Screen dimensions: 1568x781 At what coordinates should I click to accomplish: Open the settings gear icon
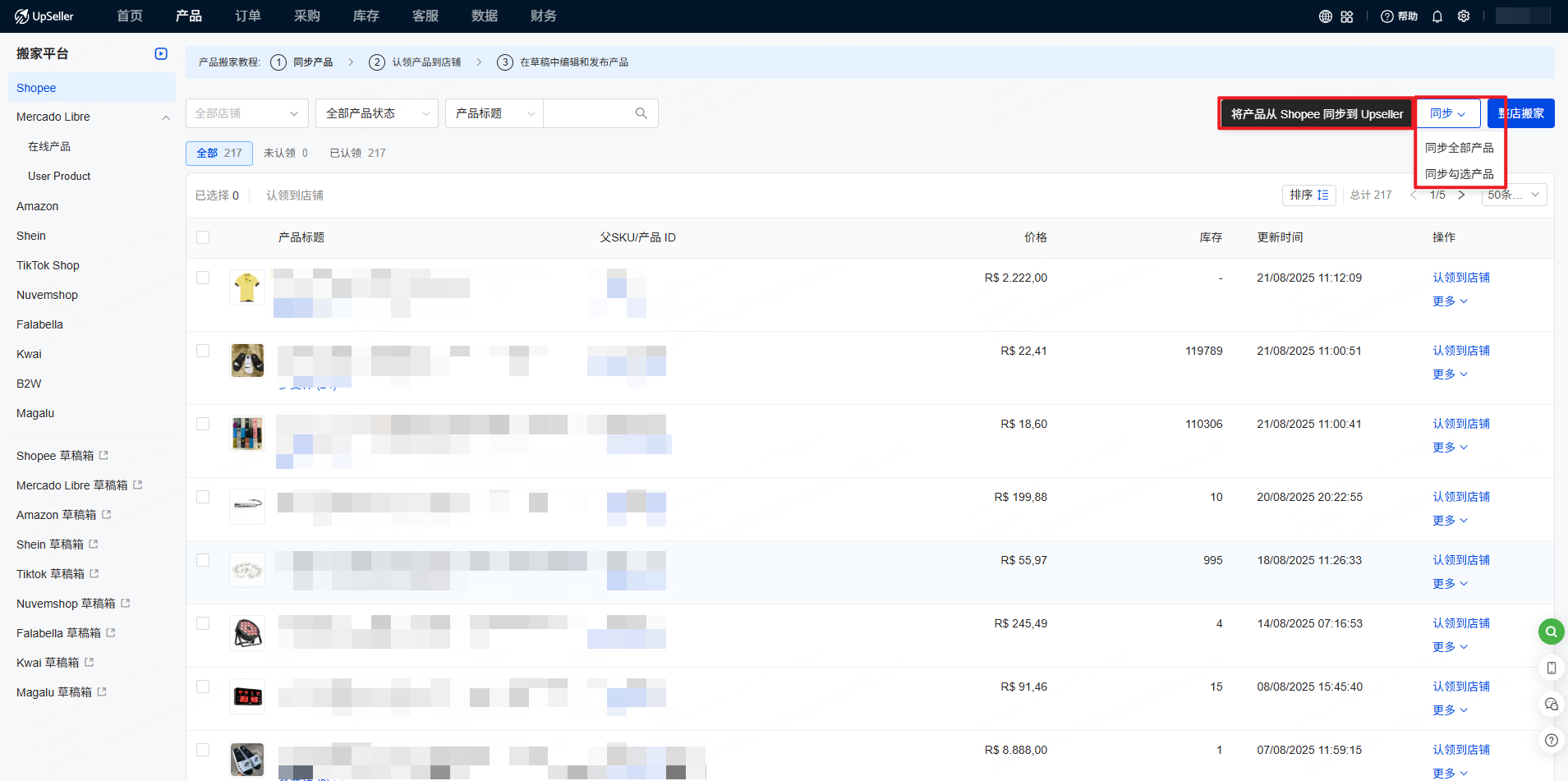coord(1464,16)
